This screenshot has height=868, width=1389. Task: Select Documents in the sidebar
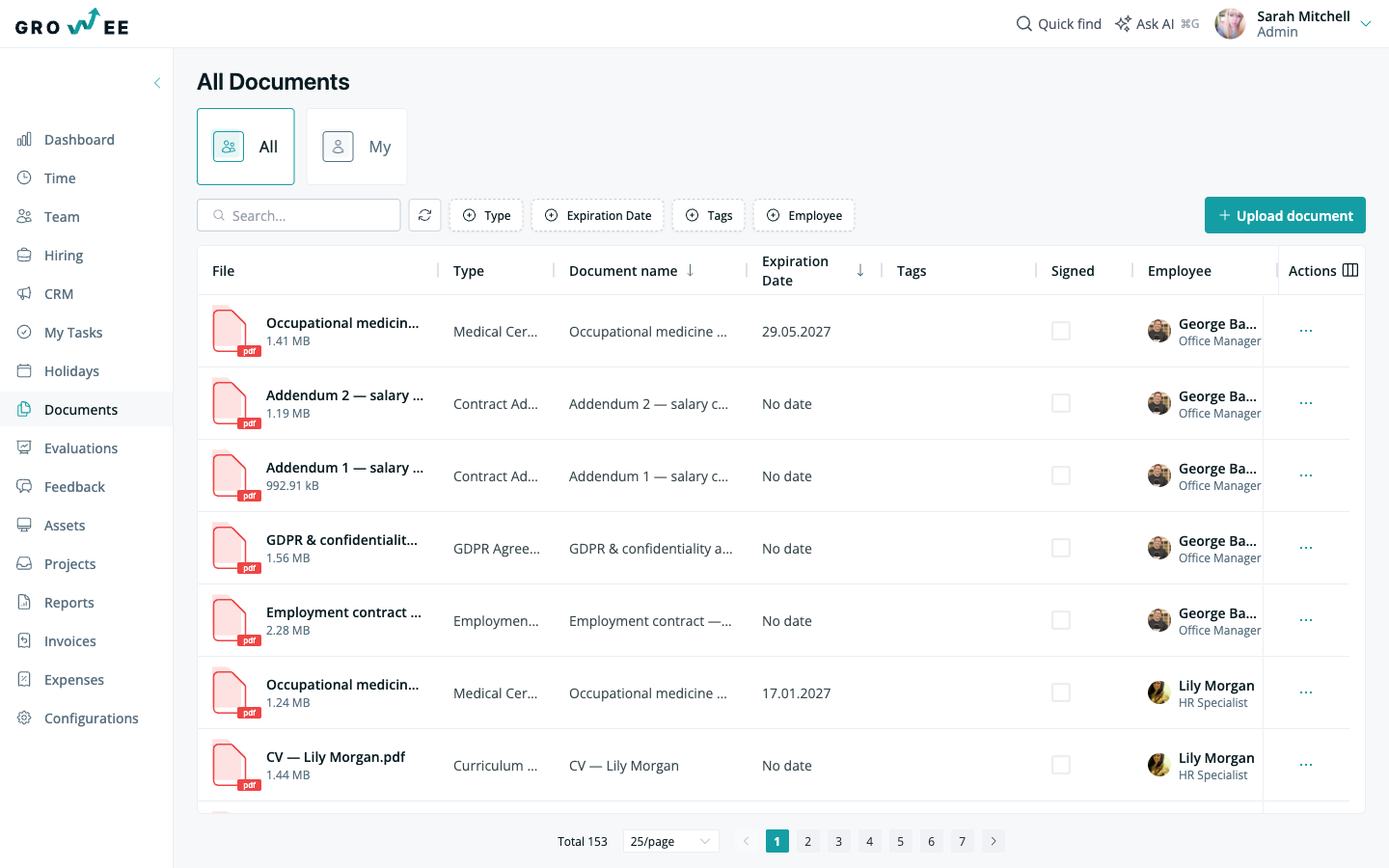click(x=86, y=410)
